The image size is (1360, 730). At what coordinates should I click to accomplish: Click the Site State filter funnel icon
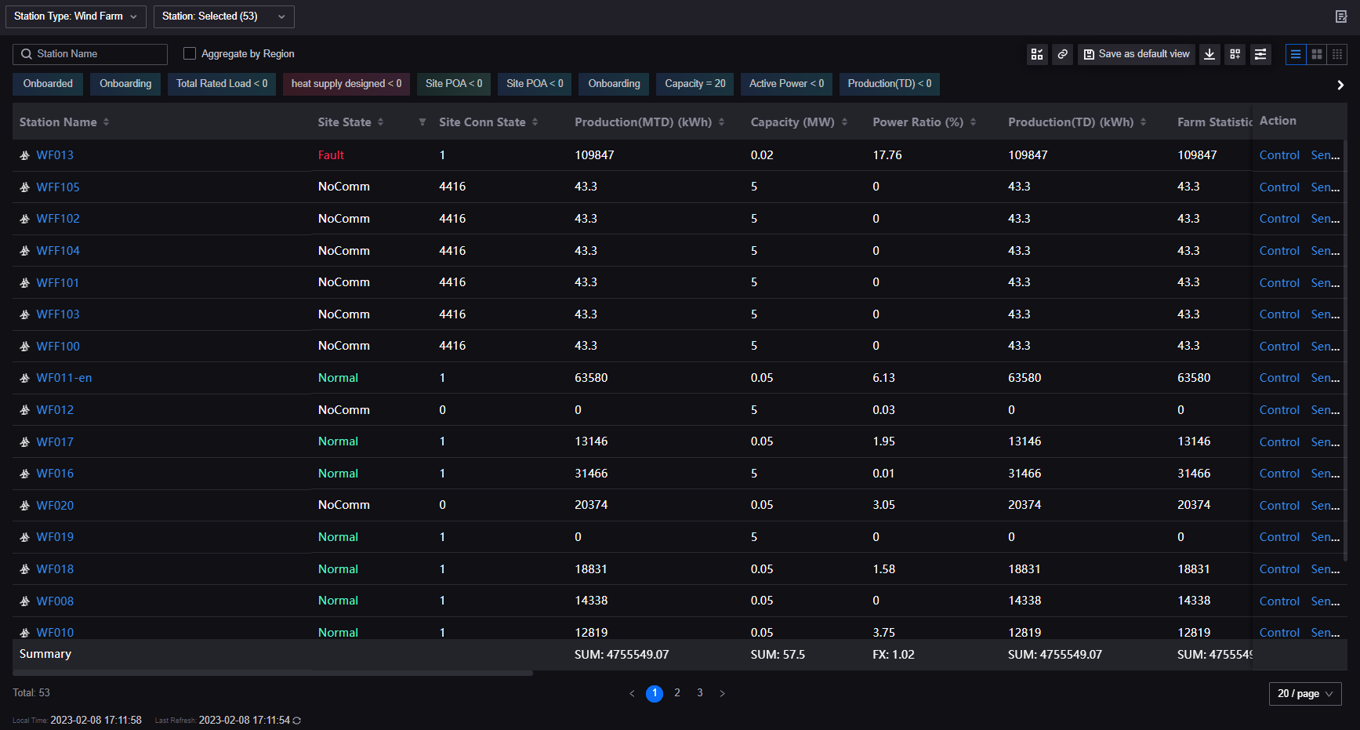(x=422, y=122)
